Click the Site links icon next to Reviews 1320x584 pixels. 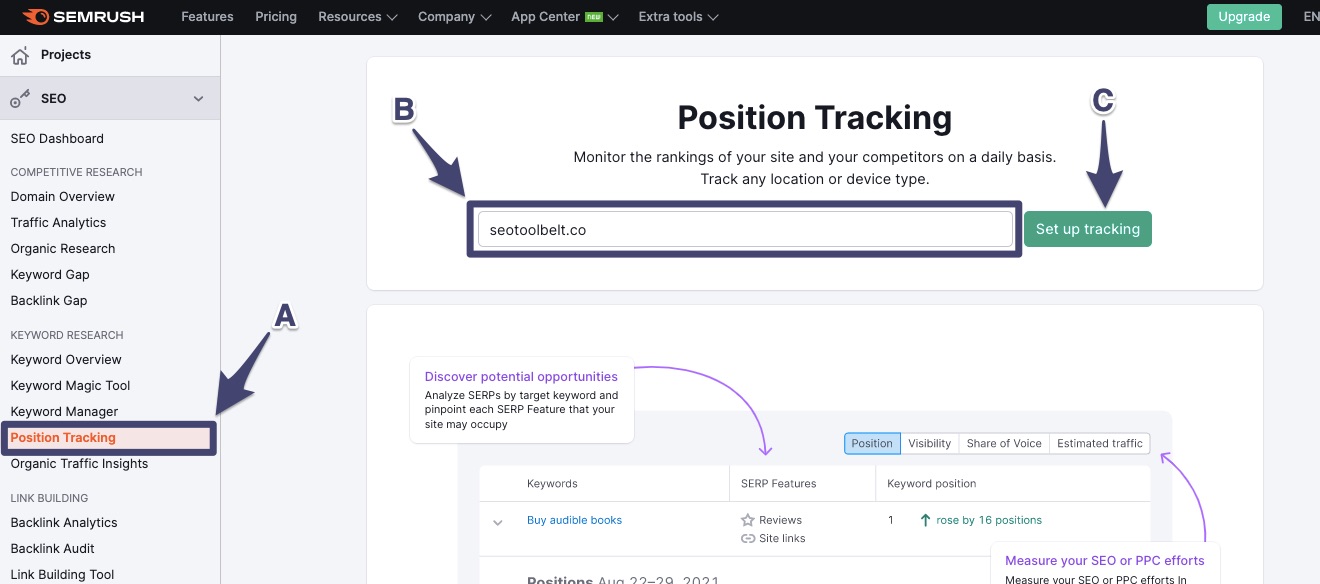coord(747,538)
